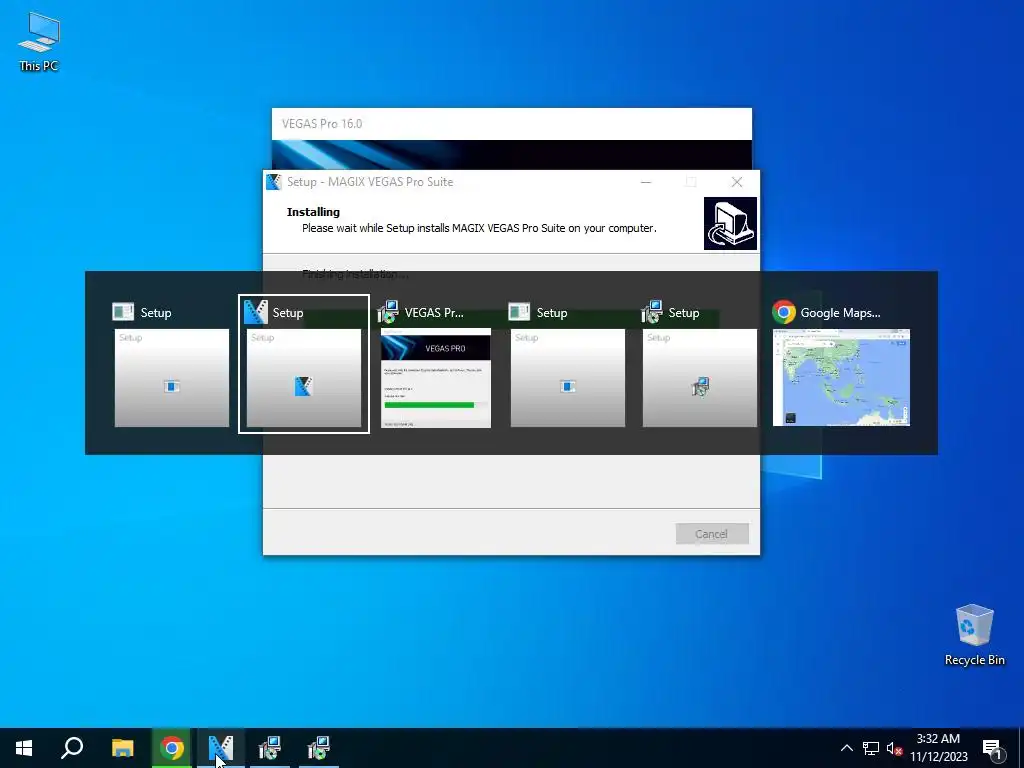Click the installer icon beside VEGAS Pr... label
The height and width of the screenshot is (768, 1024).
pyautogui.click(x=388, y=312)
